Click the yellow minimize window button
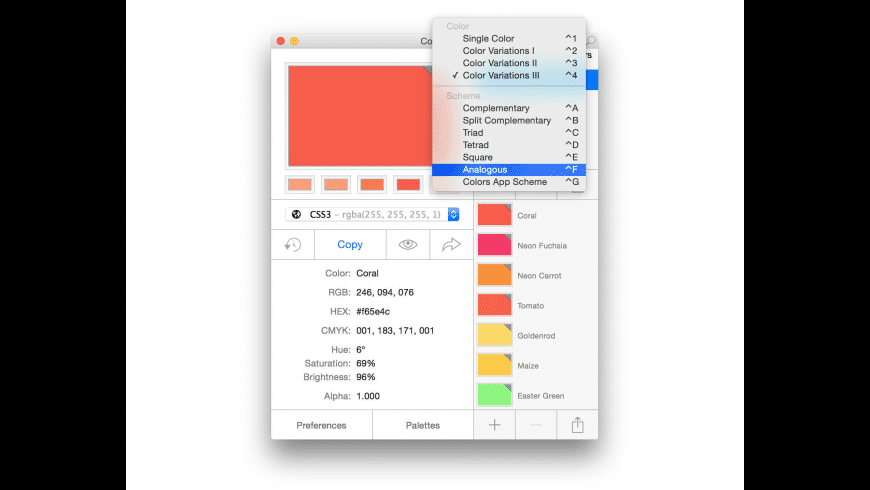Image resolution: width=870 pixels, height=490 pixels. coord(294,41)
